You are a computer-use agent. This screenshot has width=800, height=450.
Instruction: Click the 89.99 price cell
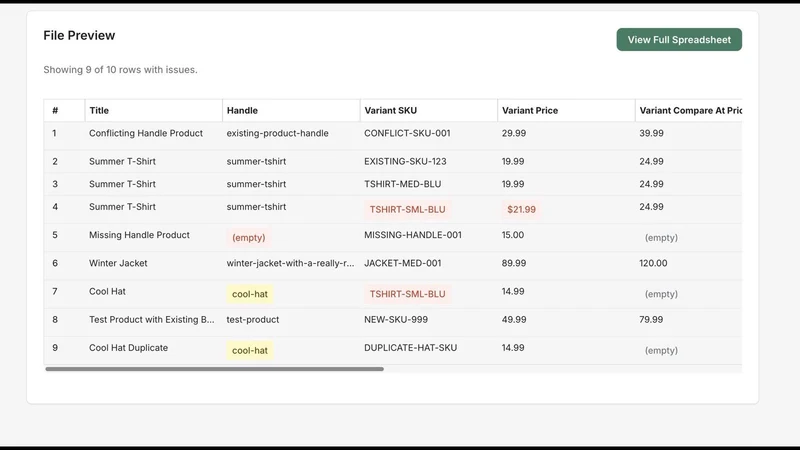pyautogui.click(x=514, y=263)
